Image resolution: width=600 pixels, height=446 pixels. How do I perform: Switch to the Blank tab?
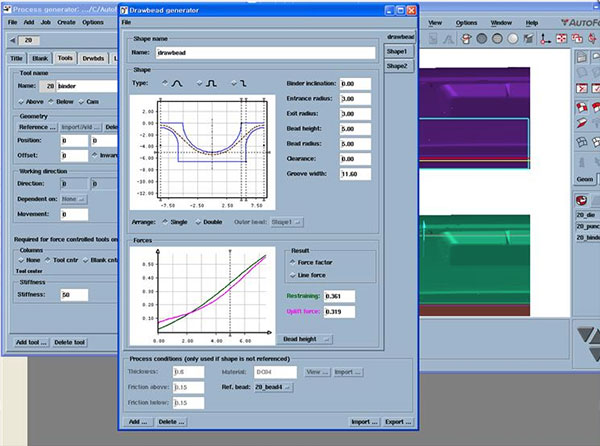[40, 58]
